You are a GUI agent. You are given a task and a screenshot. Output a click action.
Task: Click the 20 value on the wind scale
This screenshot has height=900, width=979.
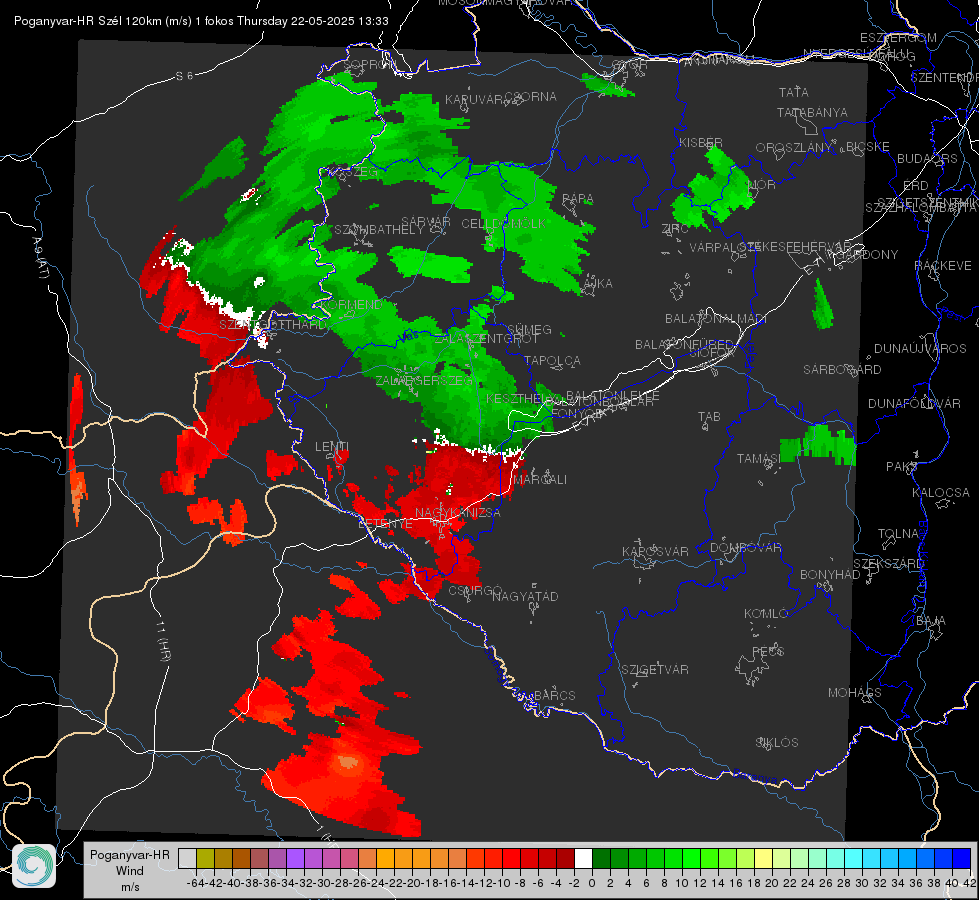pos(772,883)
